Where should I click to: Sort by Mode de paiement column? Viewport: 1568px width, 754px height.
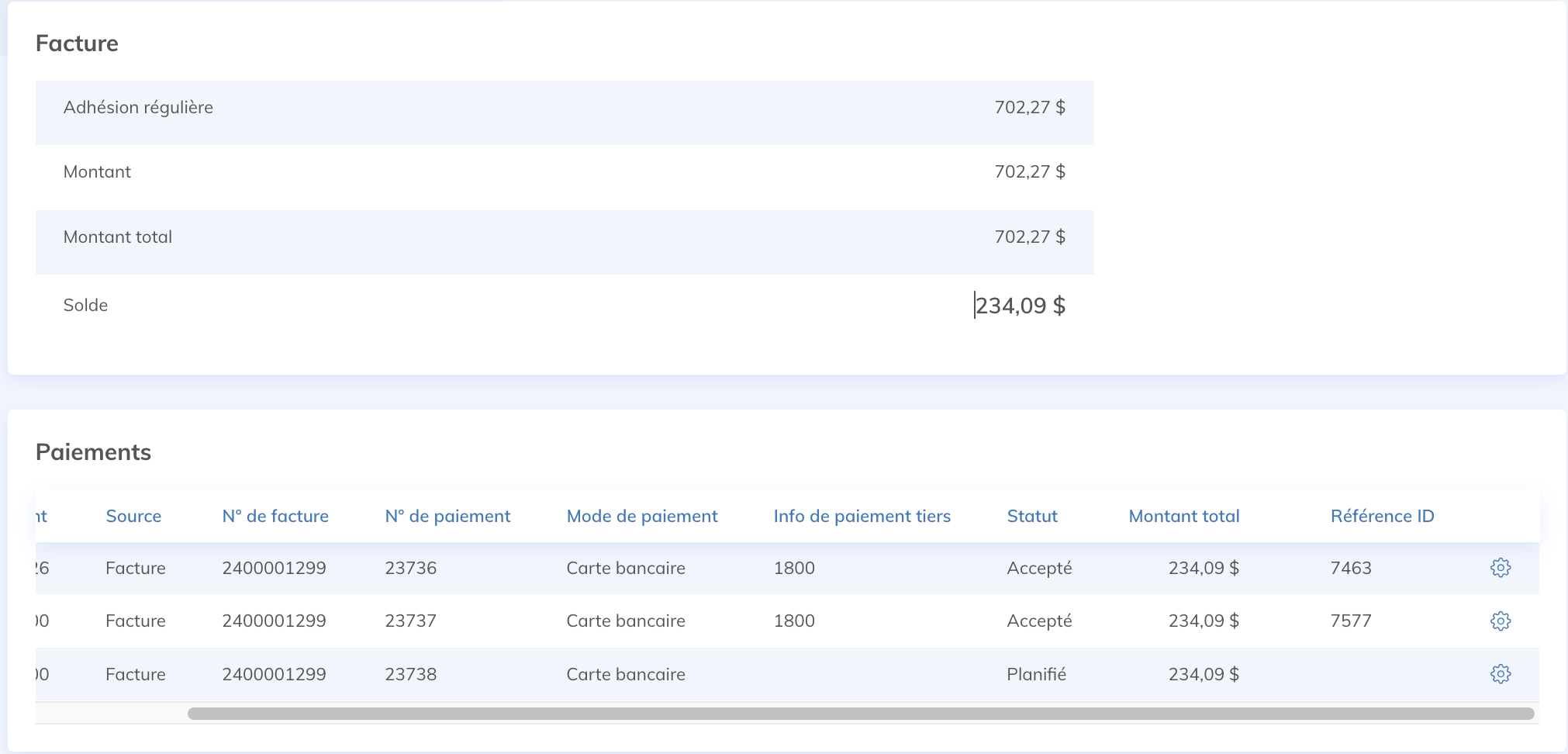click(642, 516)
